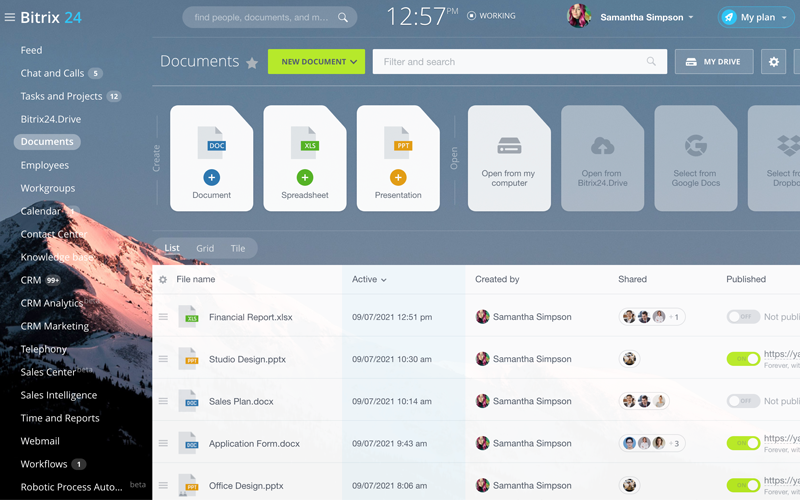The height and width of the screenshot is (500, 800).
Task: Switch to Tile view tab
Action: [x=238, y=248]
